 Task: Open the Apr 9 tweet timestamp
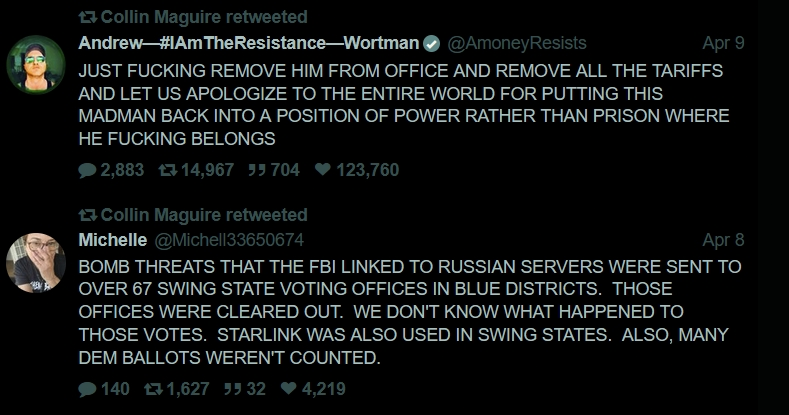pyautogui.click(x=723, y=43)
